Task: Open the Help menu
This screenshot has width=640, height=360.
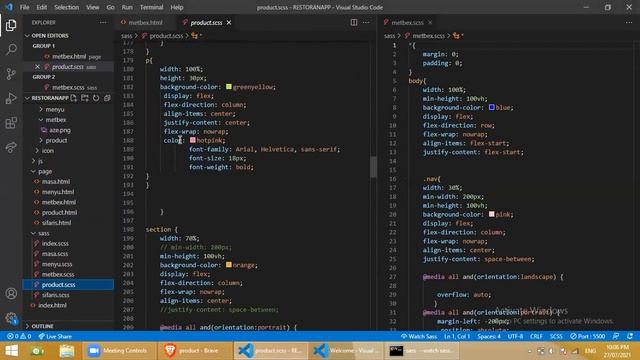Action: 177,7
